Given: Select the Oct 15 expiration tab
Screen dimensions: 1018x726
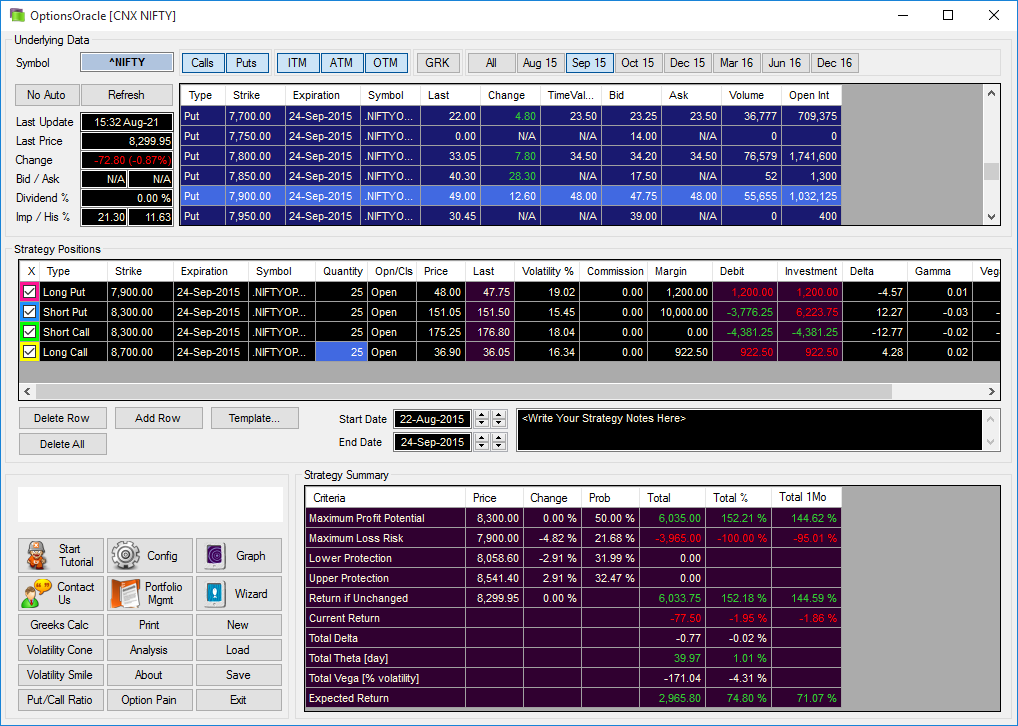Looking at the screenshot, I should point(638,63).
